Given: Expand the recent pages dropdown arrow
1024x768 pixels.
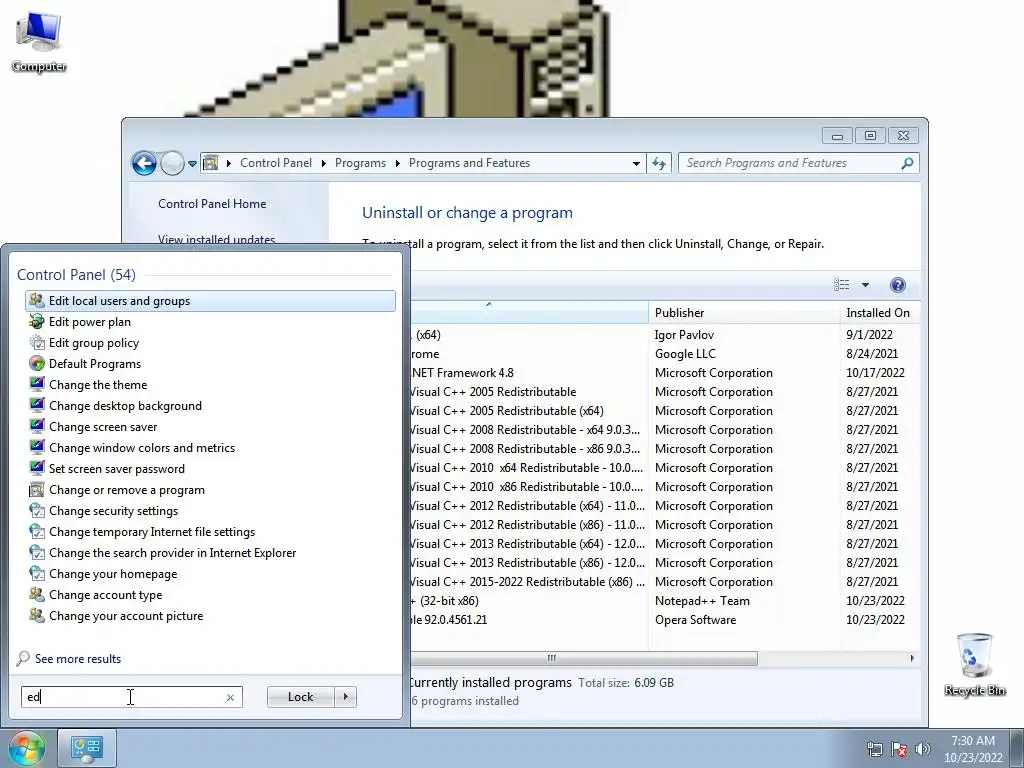Looking at the screenshot, I should 192,163.
